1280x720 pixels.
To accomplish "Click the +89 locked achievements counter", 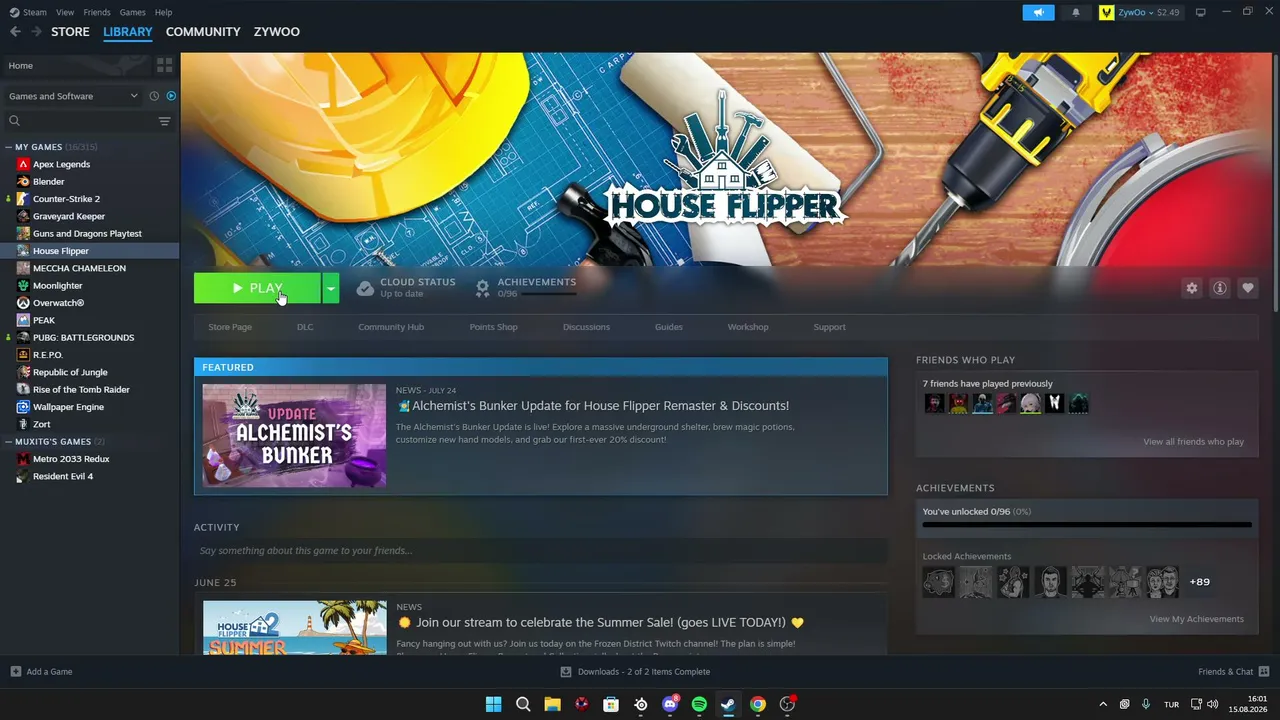I will pyautogui.click(x=1199, y=582).
